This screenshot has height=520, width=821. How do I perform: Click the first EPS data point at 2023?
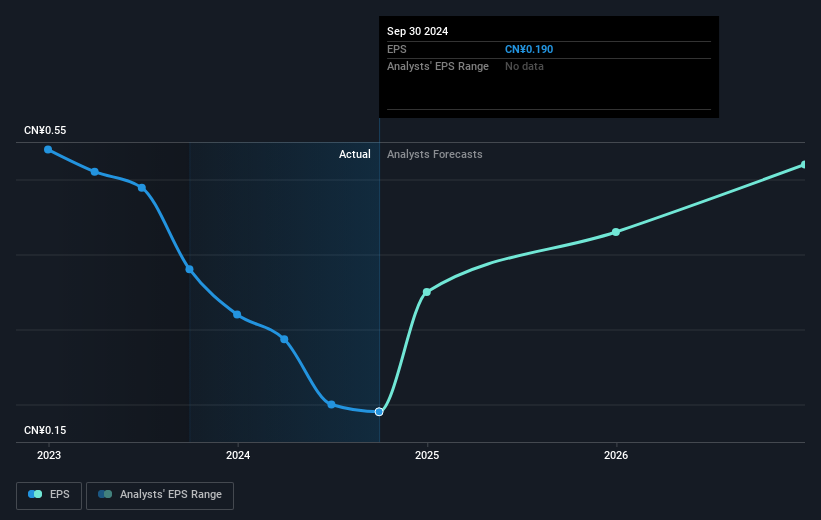(48, 150)
